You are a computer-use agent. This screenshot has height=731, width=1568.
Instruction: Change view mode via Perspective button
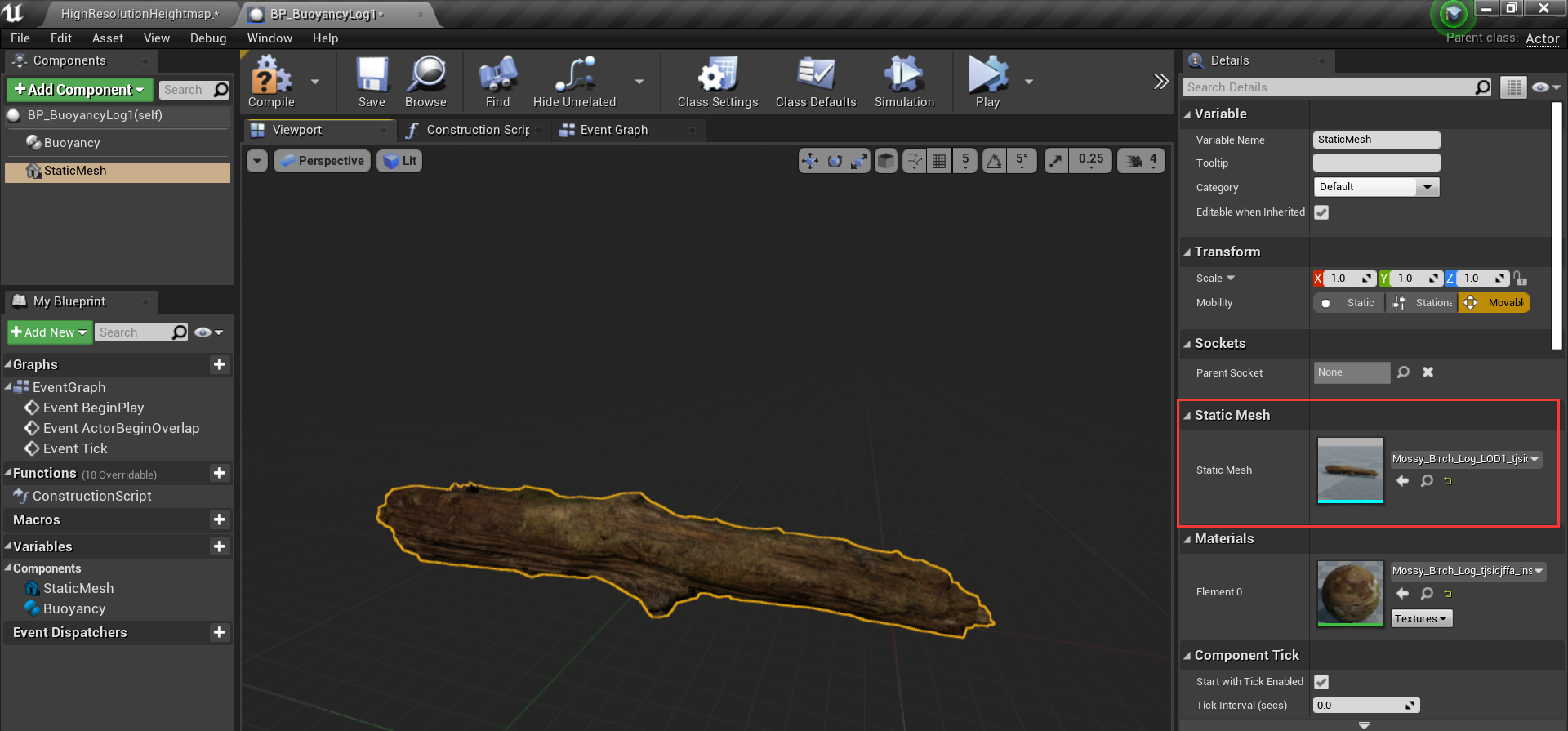(322, 161)
